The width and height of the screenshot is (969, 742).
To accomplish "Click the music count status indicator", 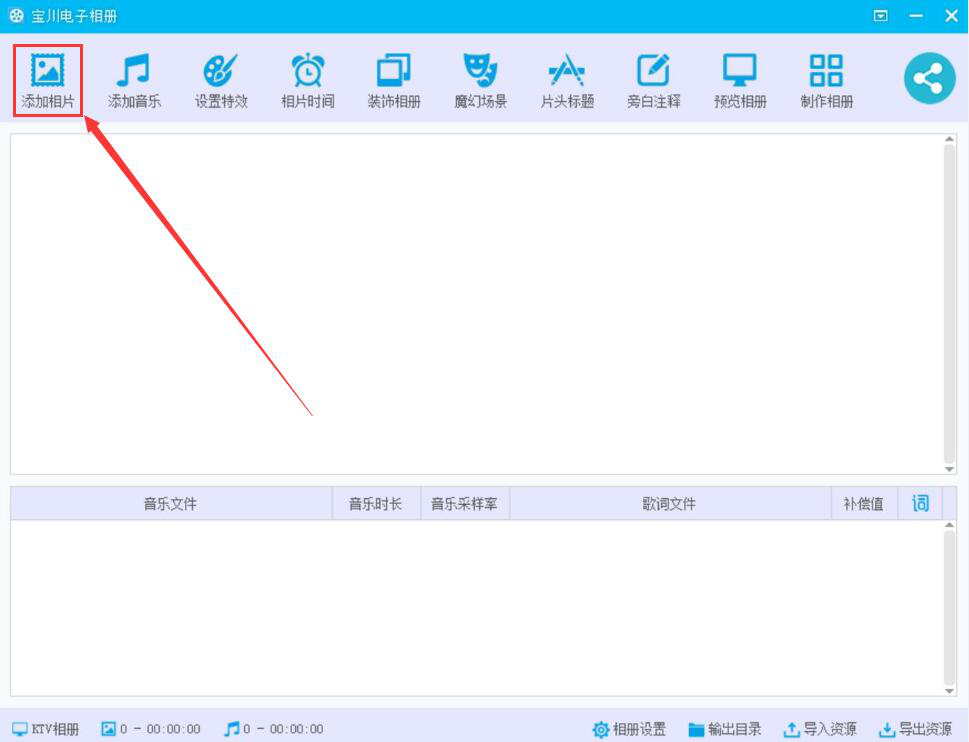I will pos(274,729).
